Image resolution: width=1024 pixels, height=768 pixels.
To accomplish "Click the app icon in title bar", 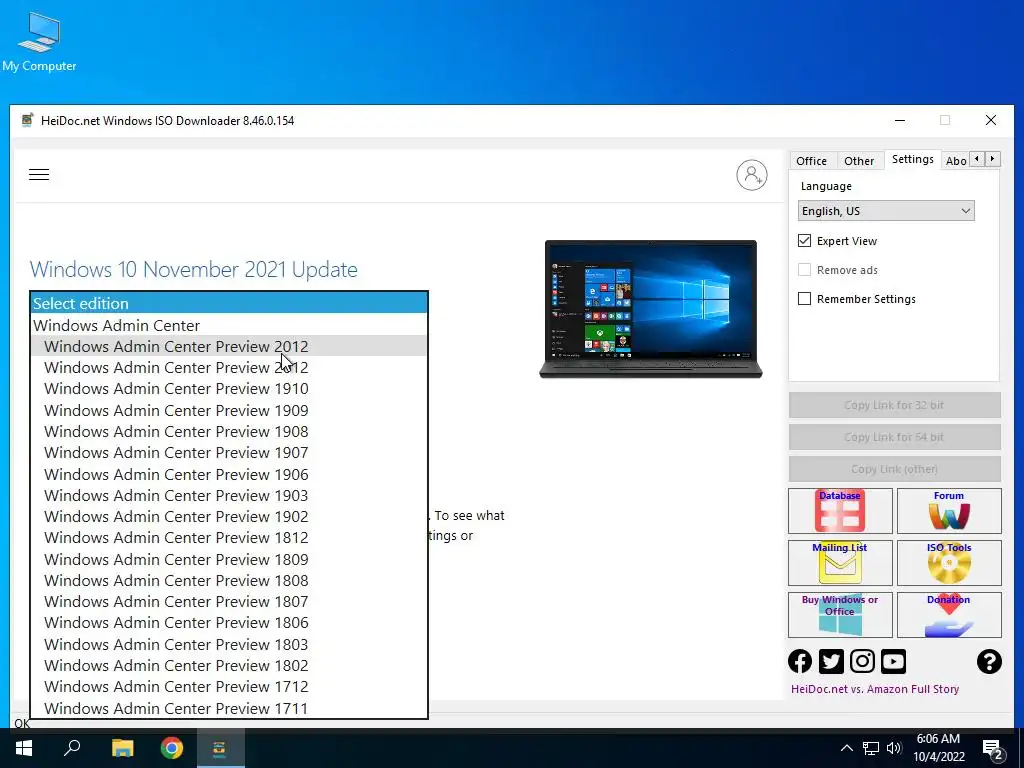I will point(27,120).
